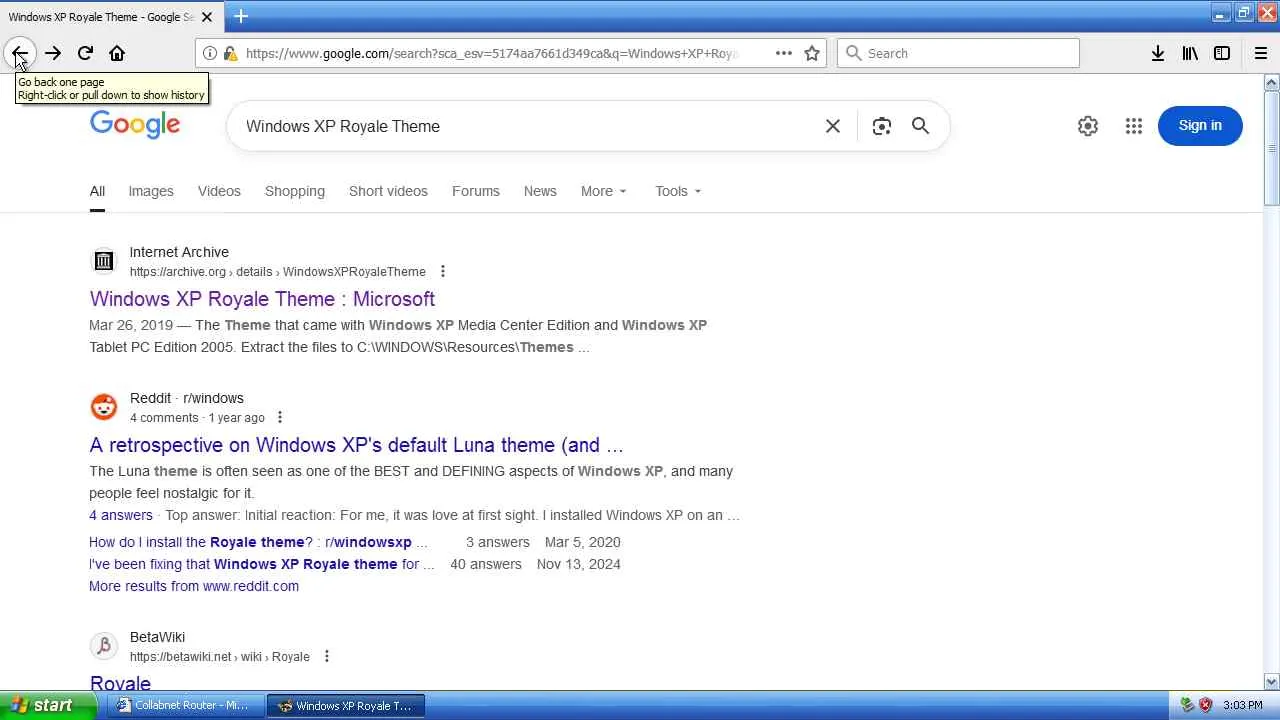
Task: Clear the Google search query
Action: [832, 126]
